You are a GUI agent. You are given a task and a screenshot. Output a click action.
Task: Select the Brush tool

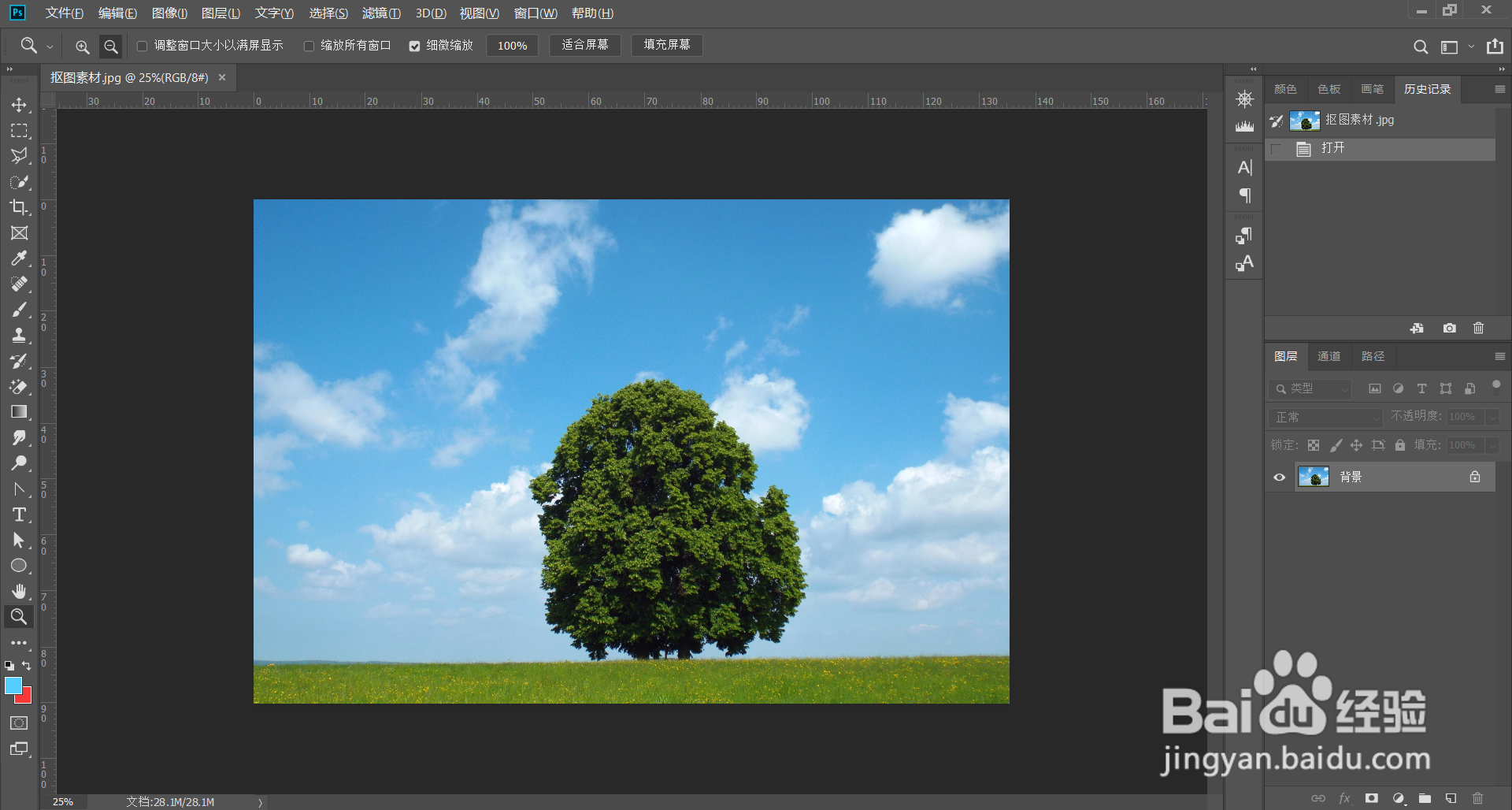click(x=19, y=310)
